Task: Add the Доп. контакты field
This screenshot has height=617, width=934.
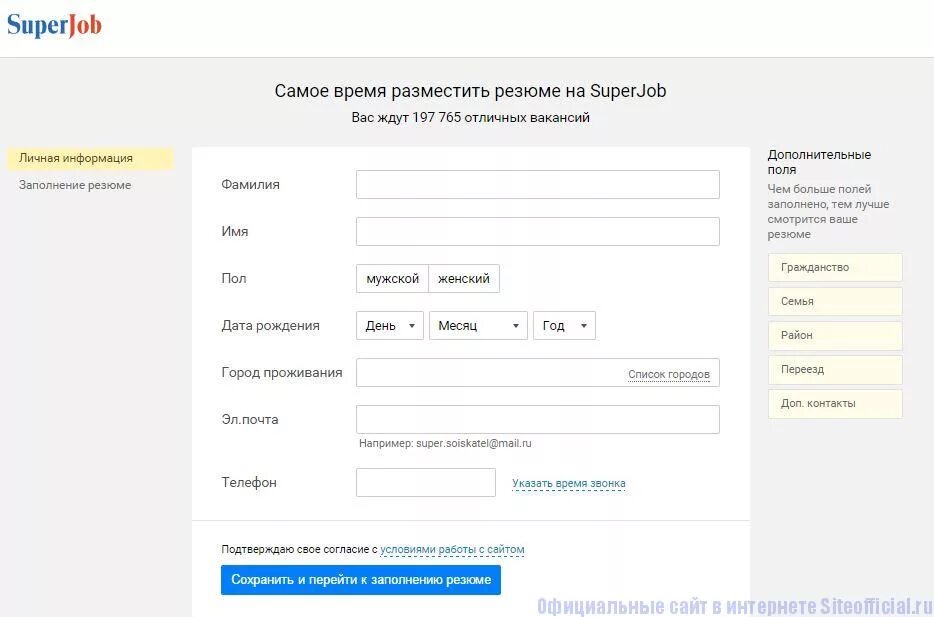Action: tap(834, 404)
